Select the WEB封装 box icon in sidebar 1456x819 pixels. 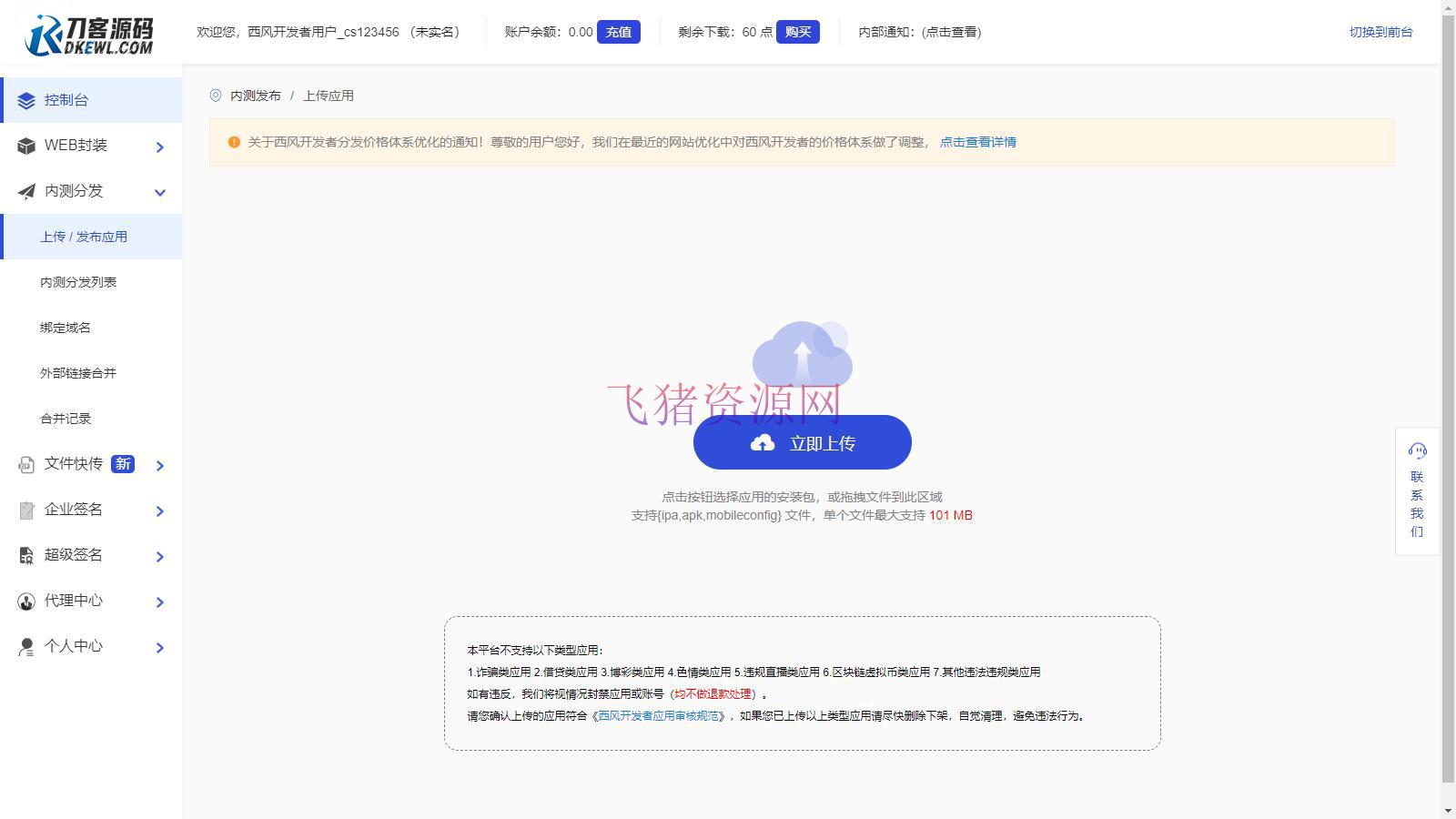26,146
